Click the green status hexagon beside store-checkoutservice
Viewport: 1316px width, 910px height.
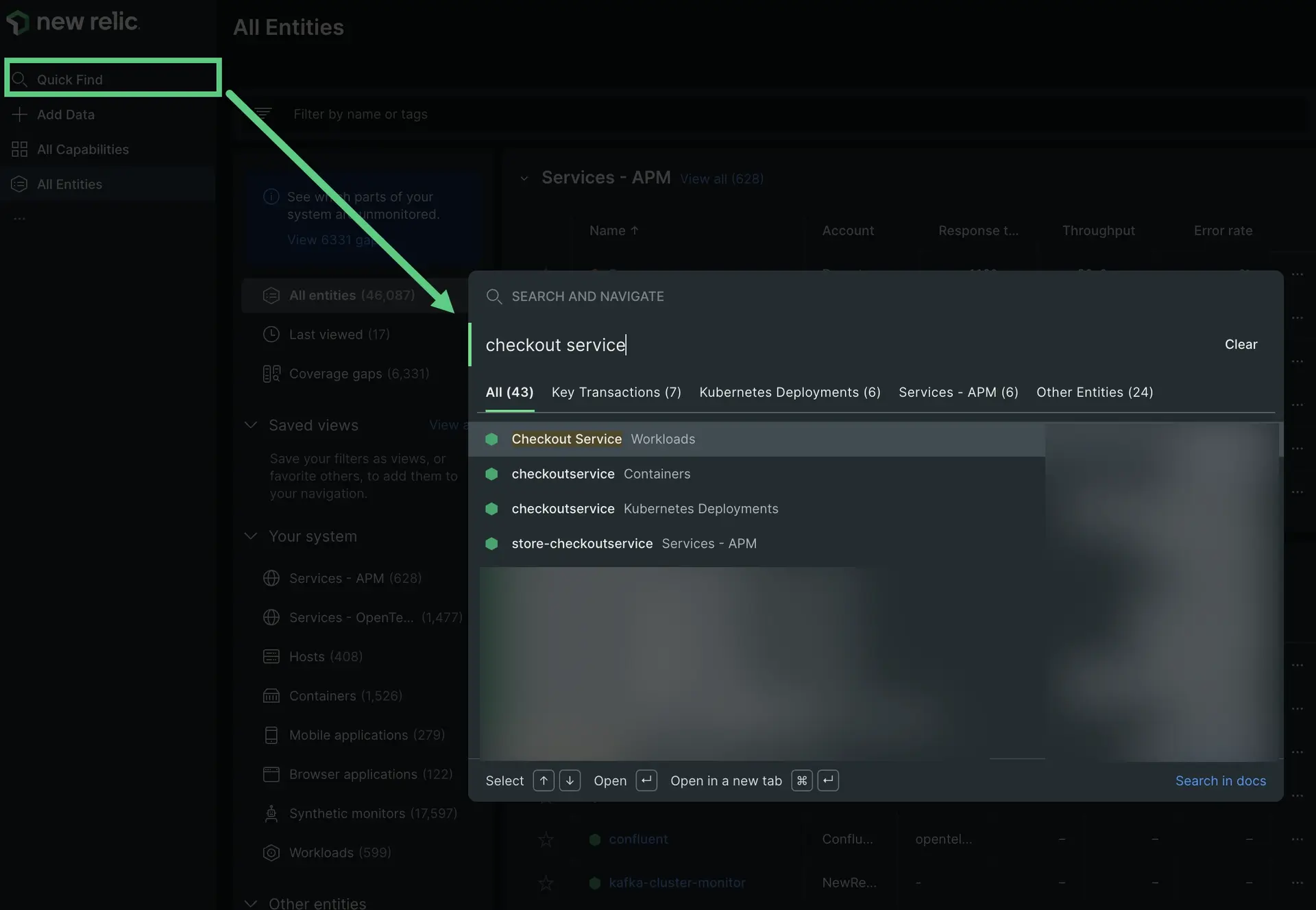[x=491, y=544]
